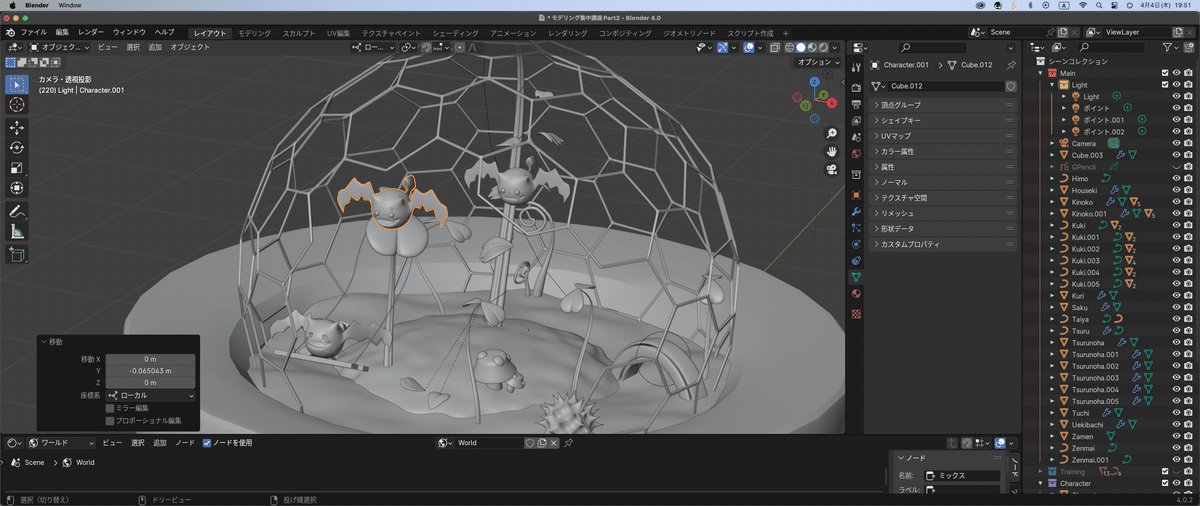Open the 座標系 ローカル dropdown
This screenshot has width=1200, height=506.
pos(150,395)
